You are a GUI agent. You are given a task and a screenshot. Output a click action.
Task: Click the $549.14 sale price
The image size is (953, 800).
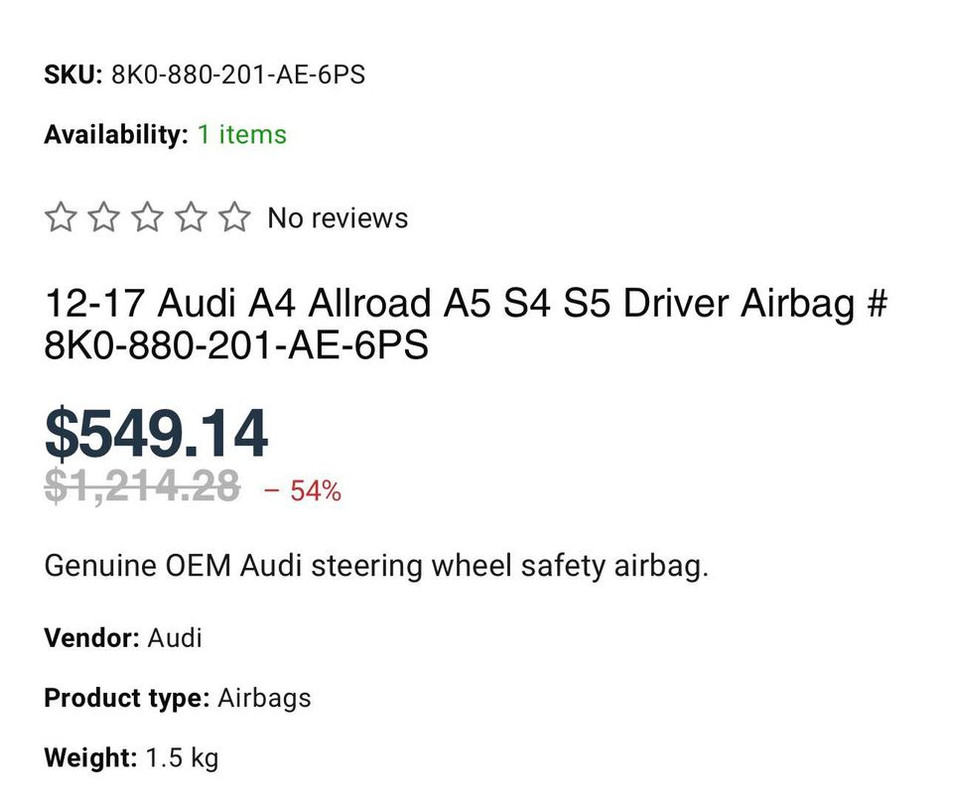point(156,434)
